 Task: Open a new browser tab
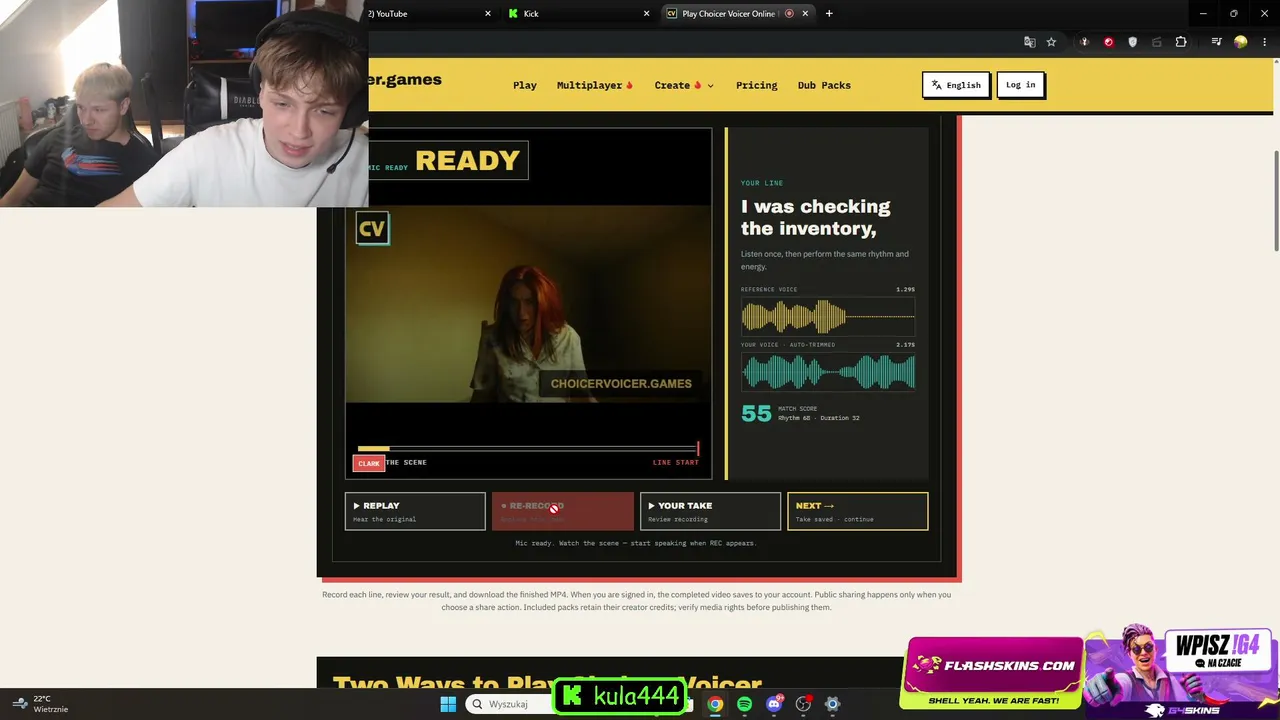click(829, 14)
